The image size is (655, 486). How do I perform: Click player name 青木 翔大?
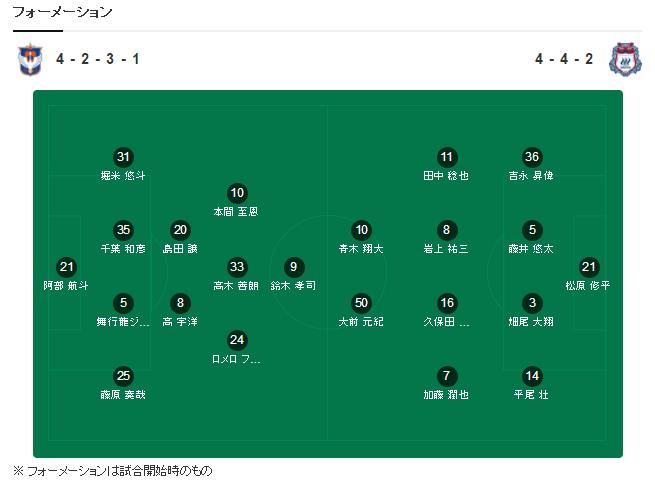tap(362, 248)
